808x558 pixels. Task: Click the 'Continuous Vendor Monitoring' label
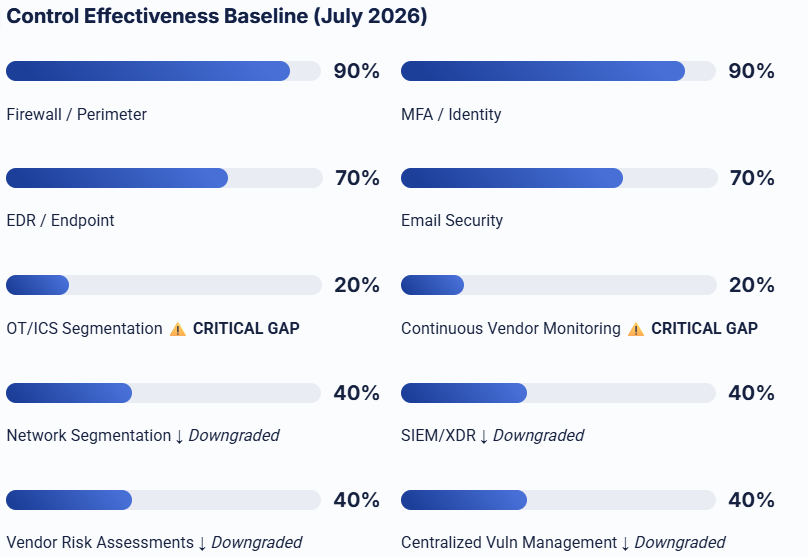[x=511, y=329]
